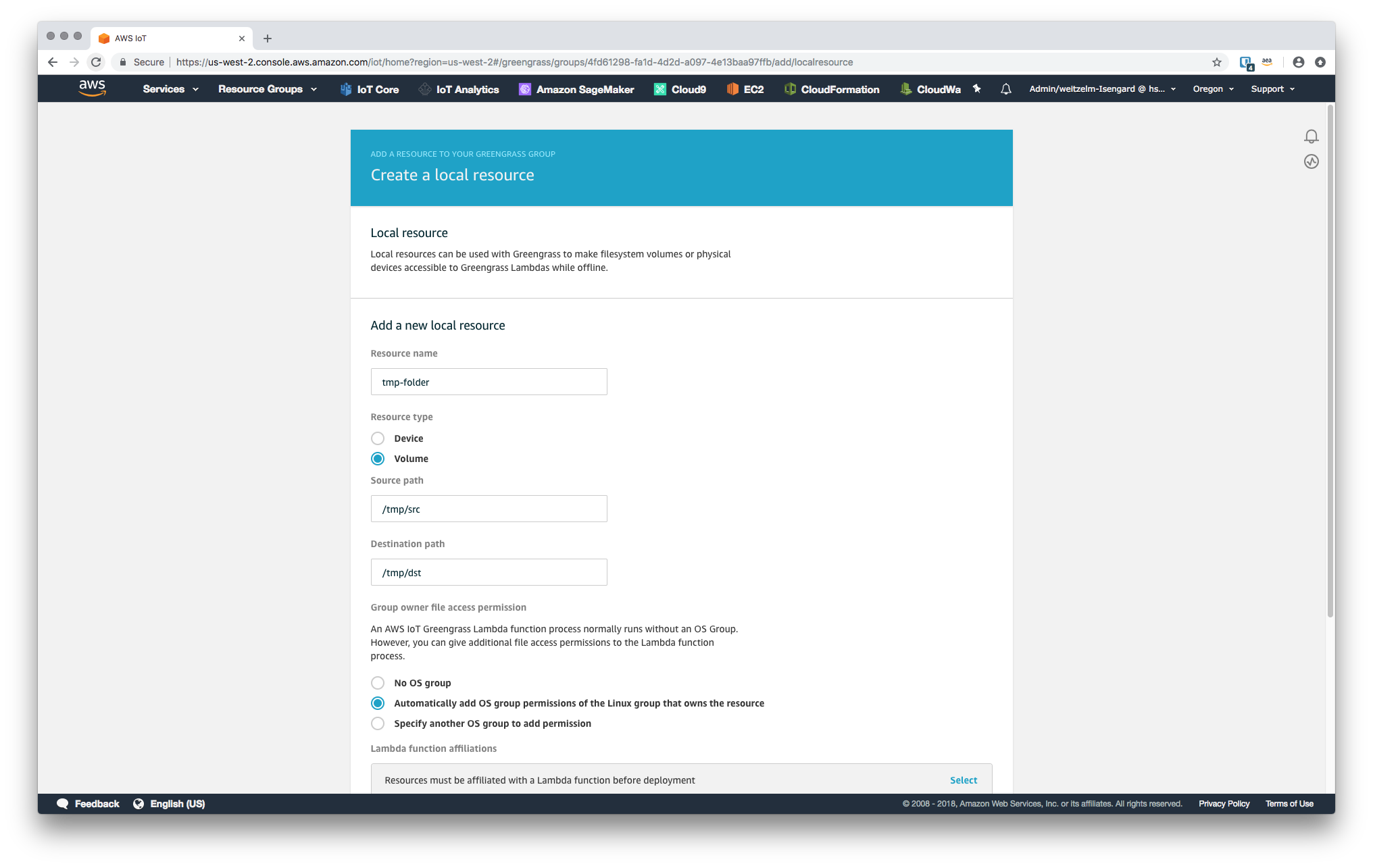Select the Volume resource type

[x=378, y=459]
